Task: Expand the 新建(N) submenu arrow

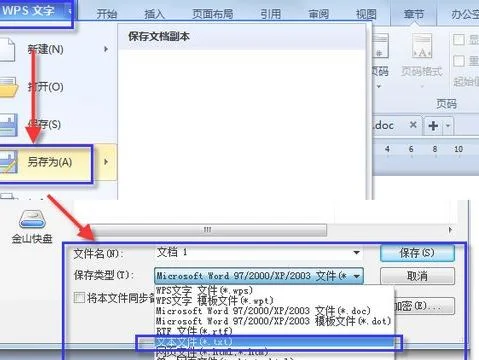Action: (106, 49)
